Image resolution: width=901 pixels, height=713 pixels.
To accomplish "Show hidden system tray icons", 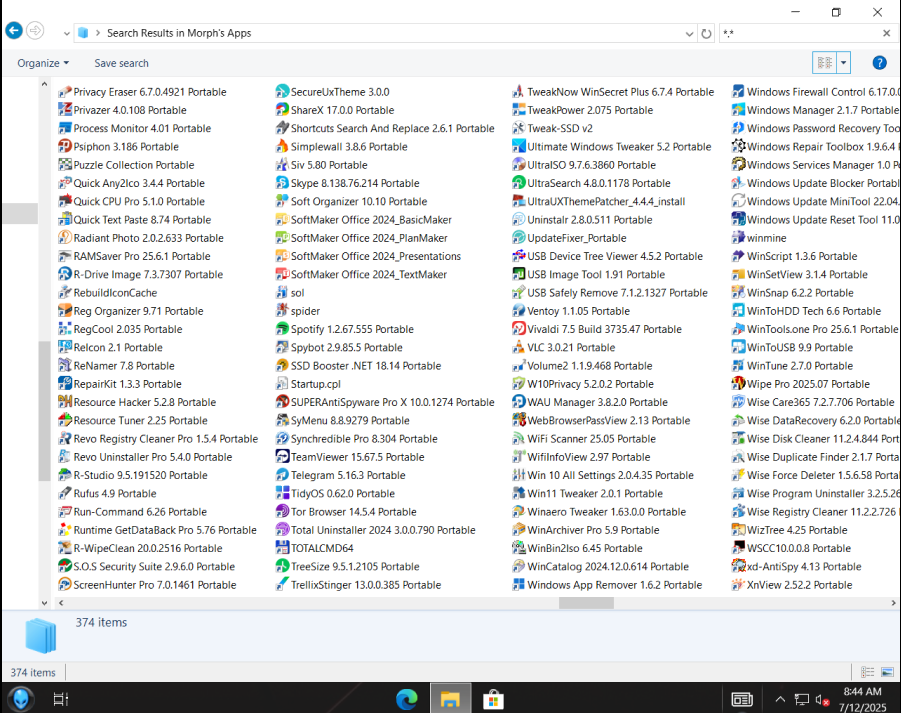I will click(780, 699).
